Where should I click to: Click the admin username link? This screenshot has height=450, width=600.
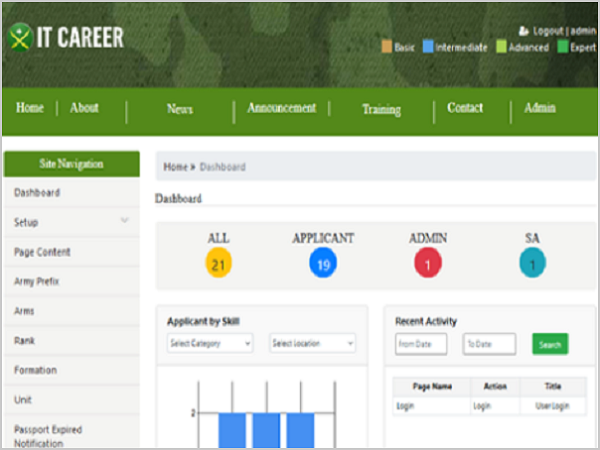point(583,31)
